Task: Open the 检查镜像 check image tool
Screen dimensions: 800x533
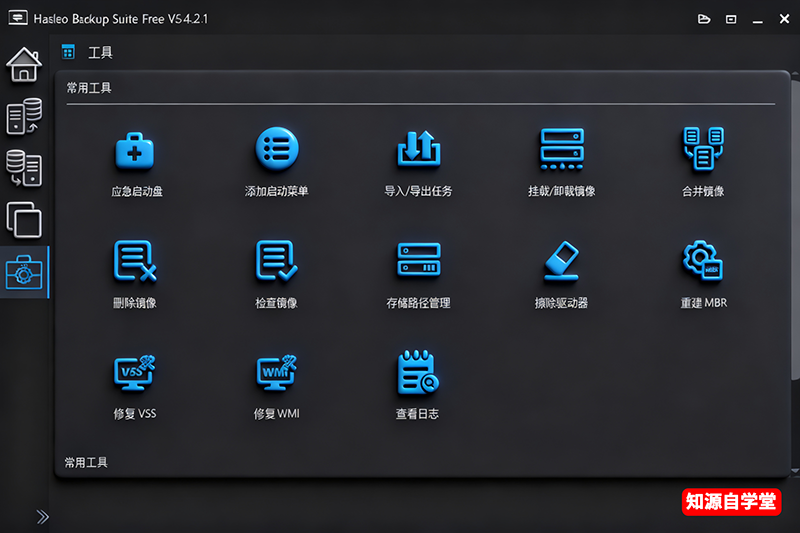Action: point(277,274)
